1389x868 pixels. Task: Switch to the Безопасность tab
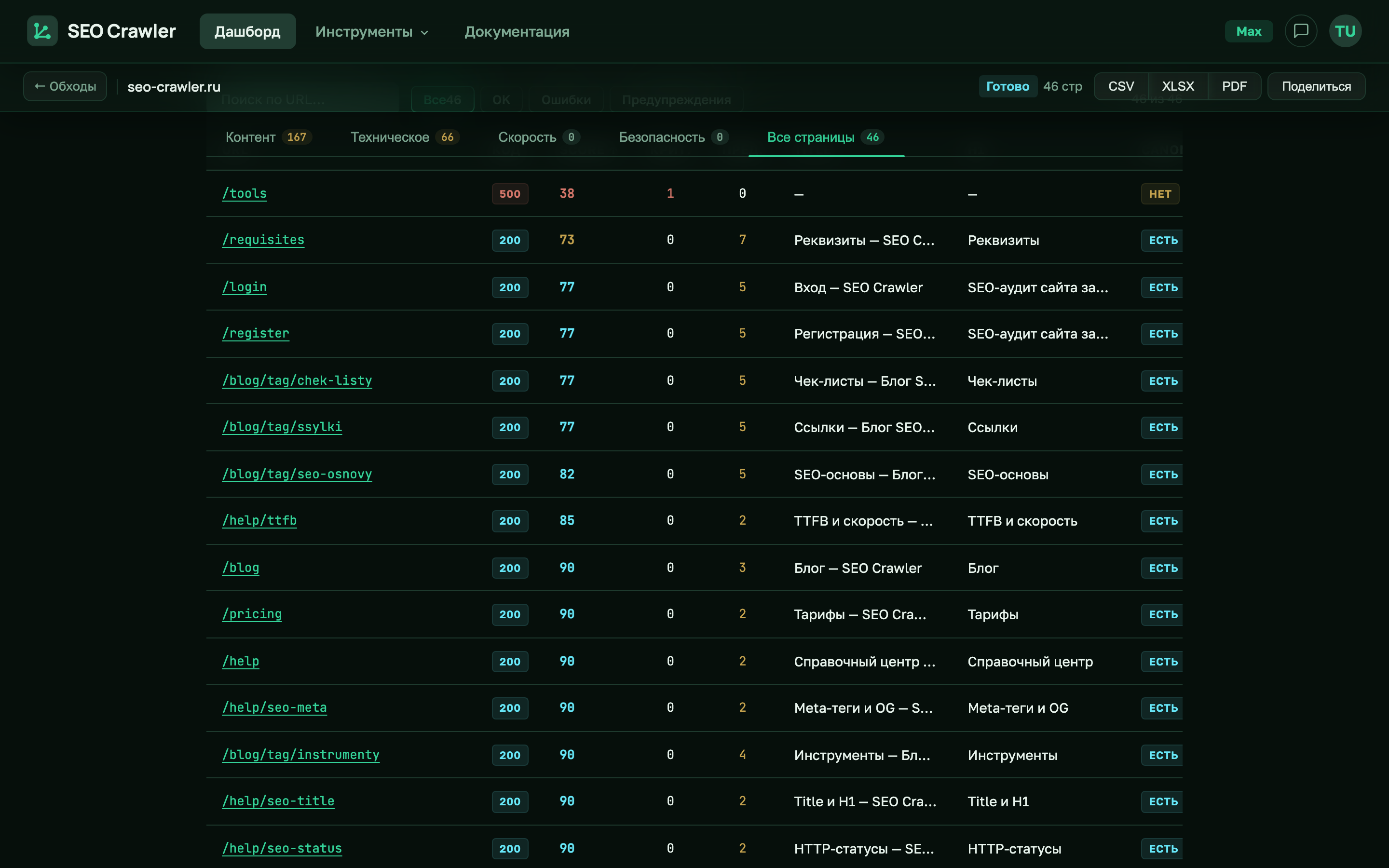673,137
